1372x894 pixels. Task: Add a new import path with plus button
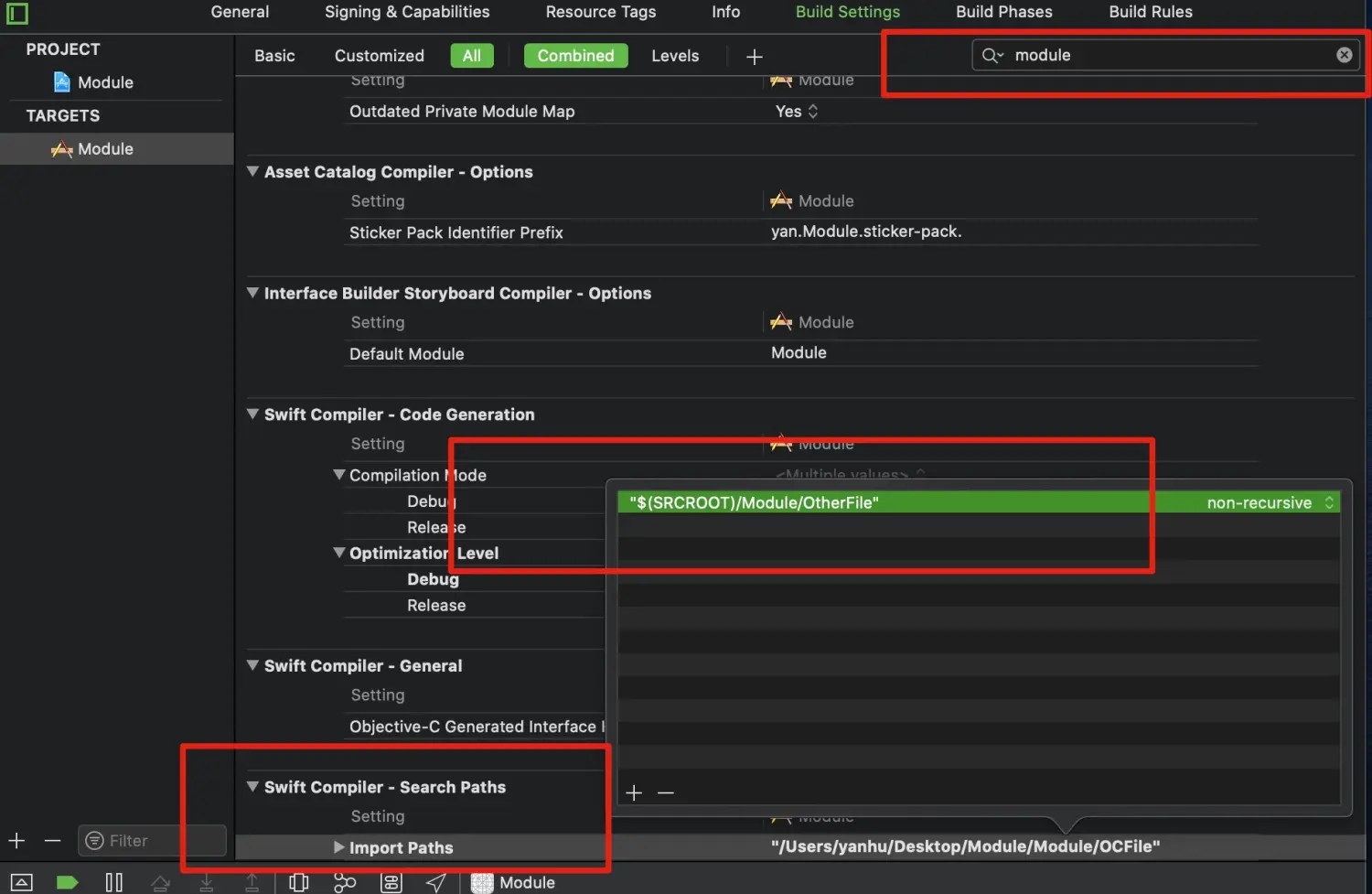tap(634, 792)
